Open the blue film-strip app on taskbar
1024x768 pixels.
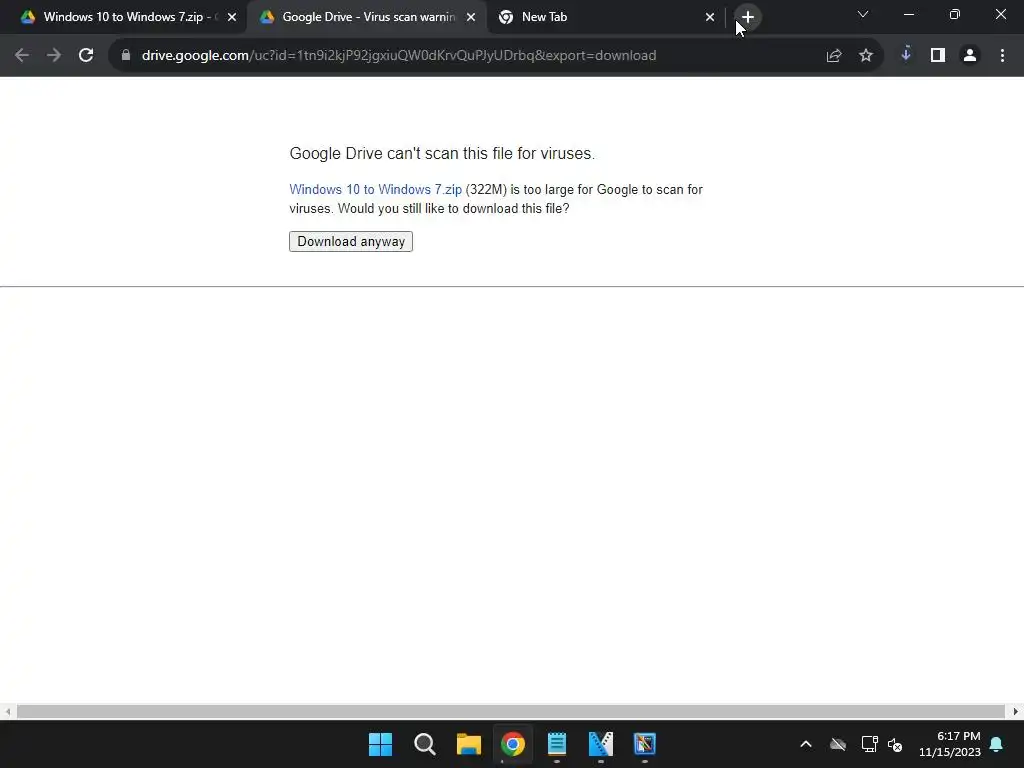[601, 744]
